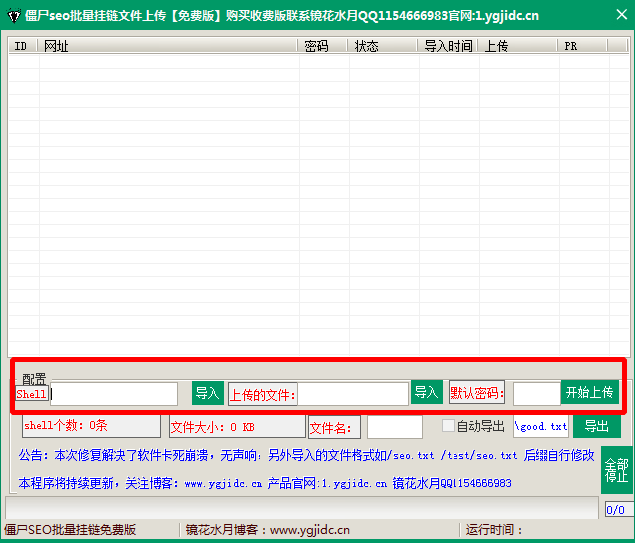Click the 导入 button next to 上传的文件
Image resolution: width=635 pixels, height=543 pixels.
[426, 392]
